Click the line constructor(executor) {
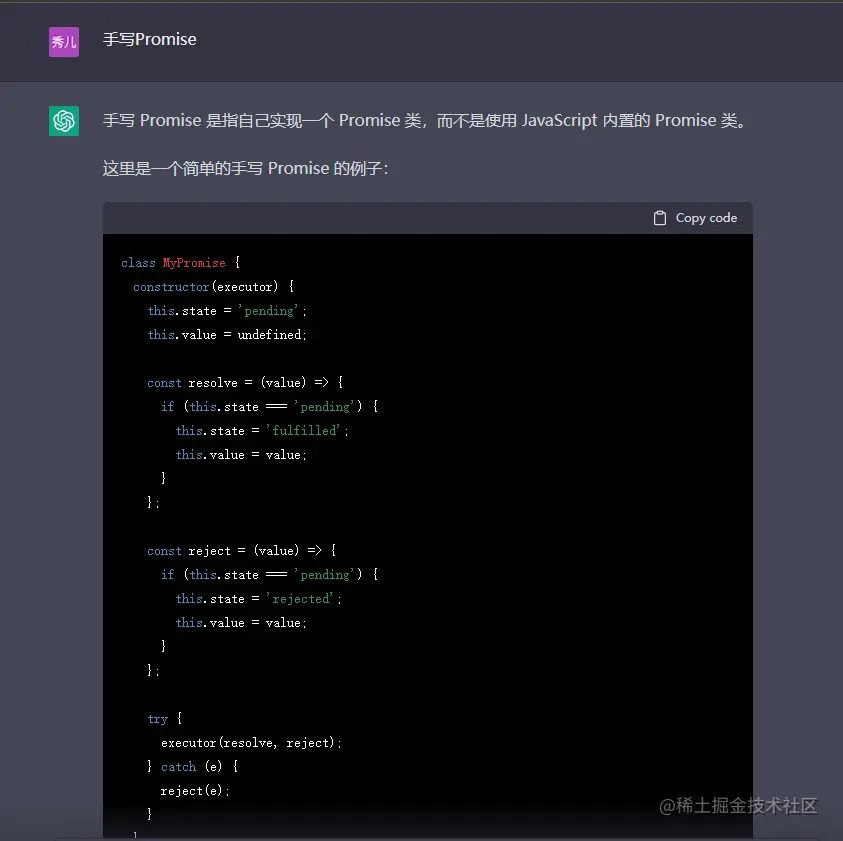 coord(213,287)
